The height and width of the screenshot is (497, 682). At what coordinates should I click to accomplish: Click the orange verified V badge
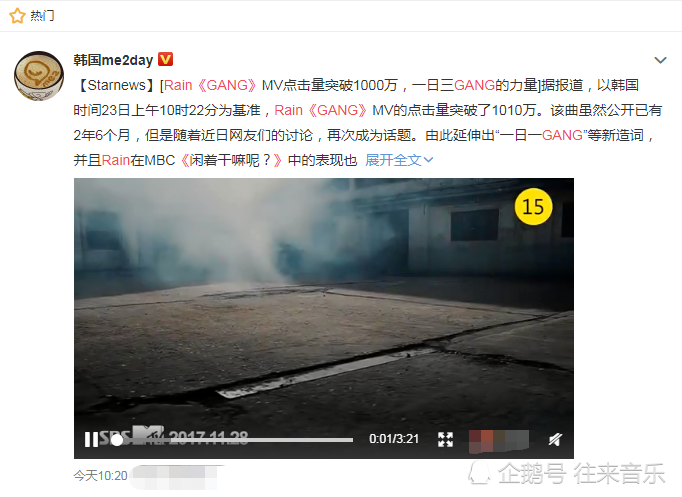165,59
